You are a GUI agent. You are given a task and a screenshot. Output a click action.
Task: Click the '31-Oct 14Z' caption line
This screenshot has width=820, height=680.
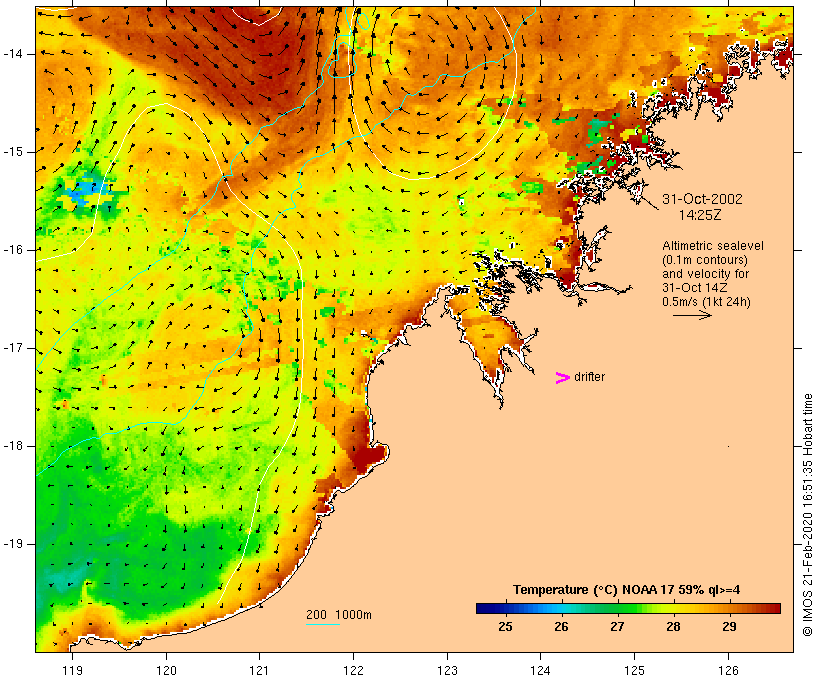694,288
